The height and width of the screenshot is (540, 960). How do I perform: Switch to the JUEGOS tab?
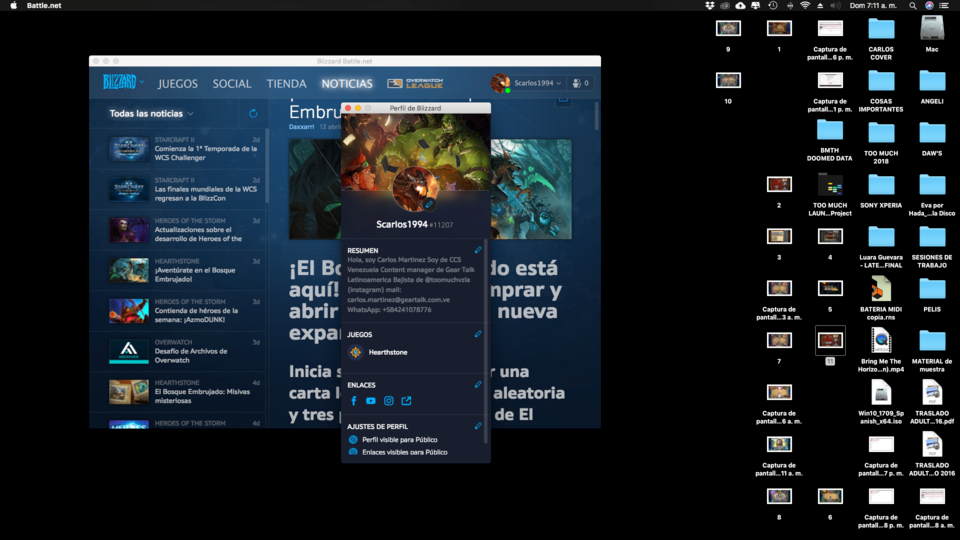(178, 84)
